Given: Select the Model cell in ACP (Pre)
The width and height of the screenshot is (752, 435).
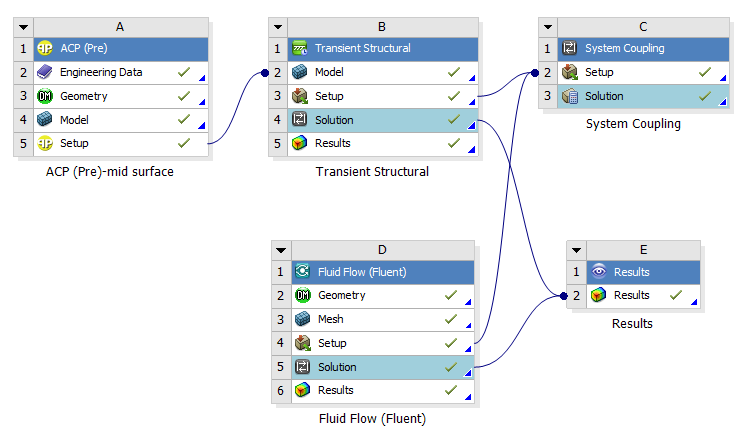Looking at the screenshot, I should click(x=121, y=120).
